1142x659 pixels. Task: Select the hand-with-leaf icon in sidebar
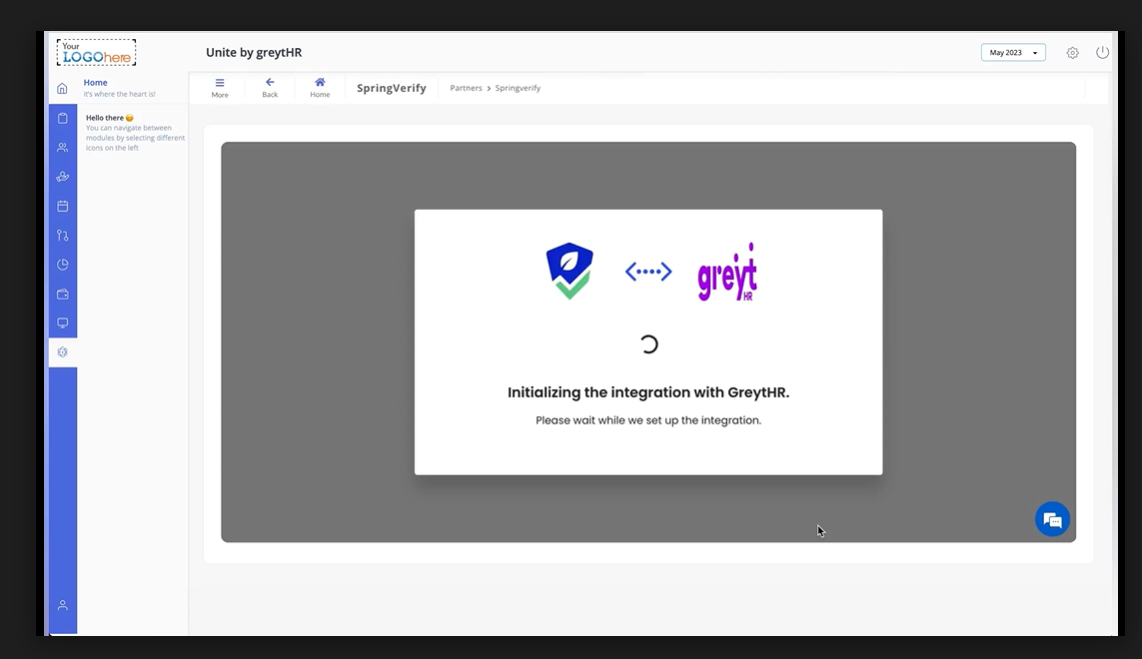click(x=62, y=177)
